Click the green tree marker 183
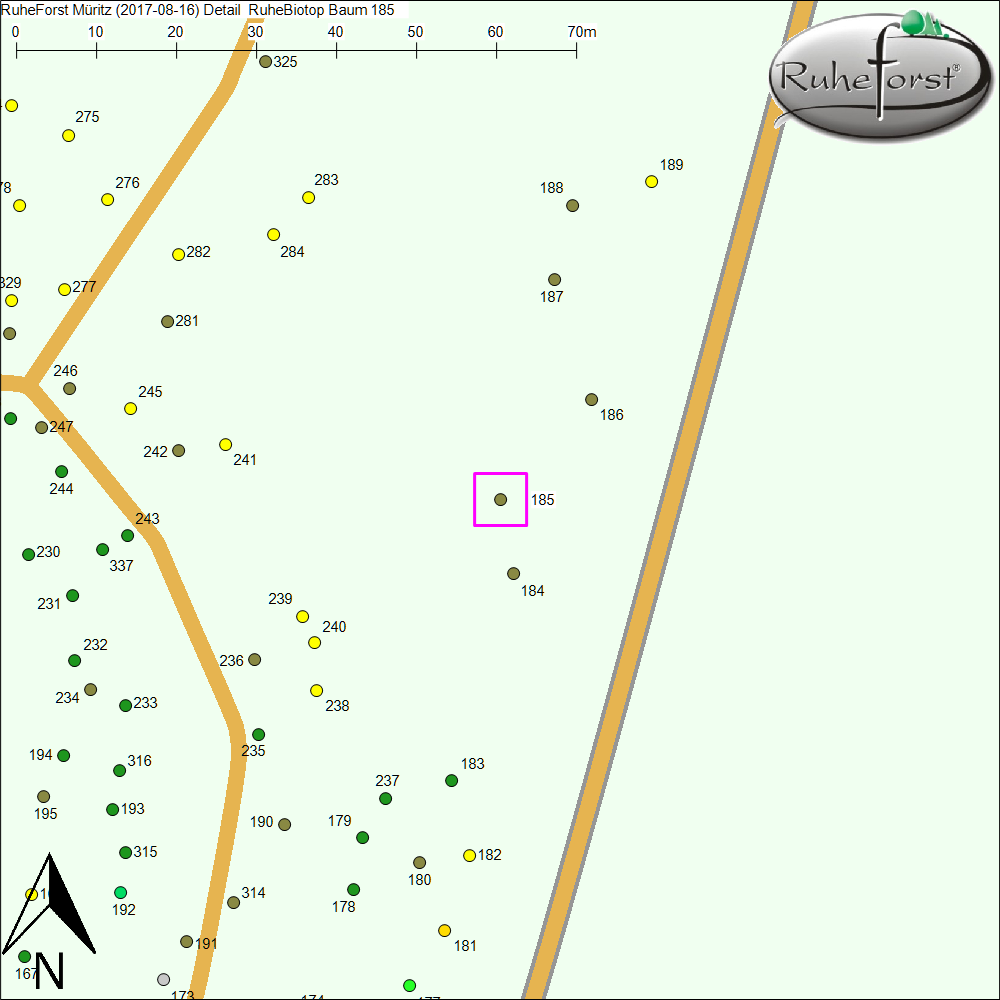Image resolution: width=1000 pixels, height=1000 pixels. click(x=451, y=781)
